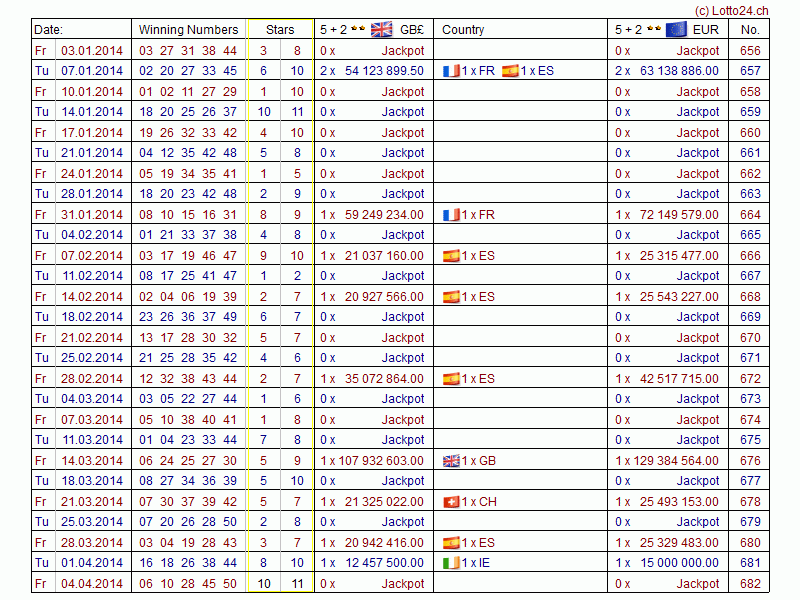Click the Spanish flag in the 28.02.2014 row

click(x=450, y=379)
